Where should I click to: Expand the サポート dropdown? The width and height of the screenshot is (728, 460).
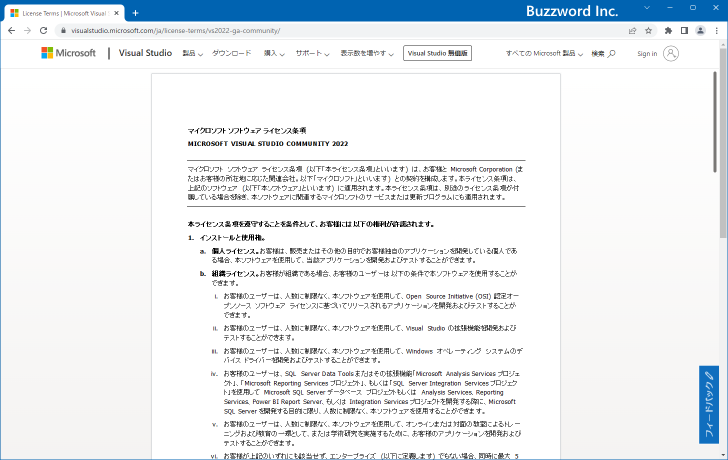tap(312, 53)
